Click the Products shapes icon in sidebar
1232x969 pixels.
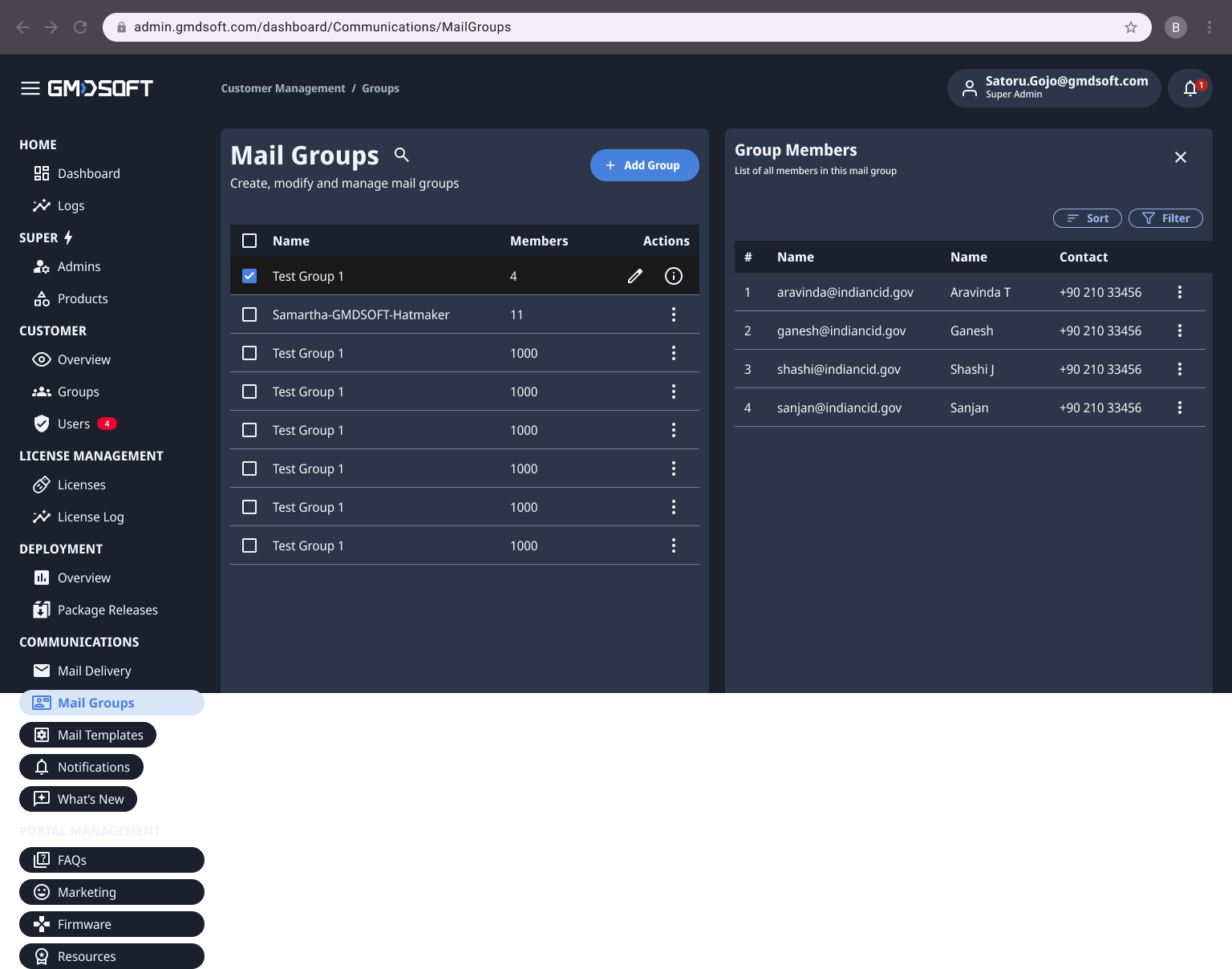(x=42, y=298)
